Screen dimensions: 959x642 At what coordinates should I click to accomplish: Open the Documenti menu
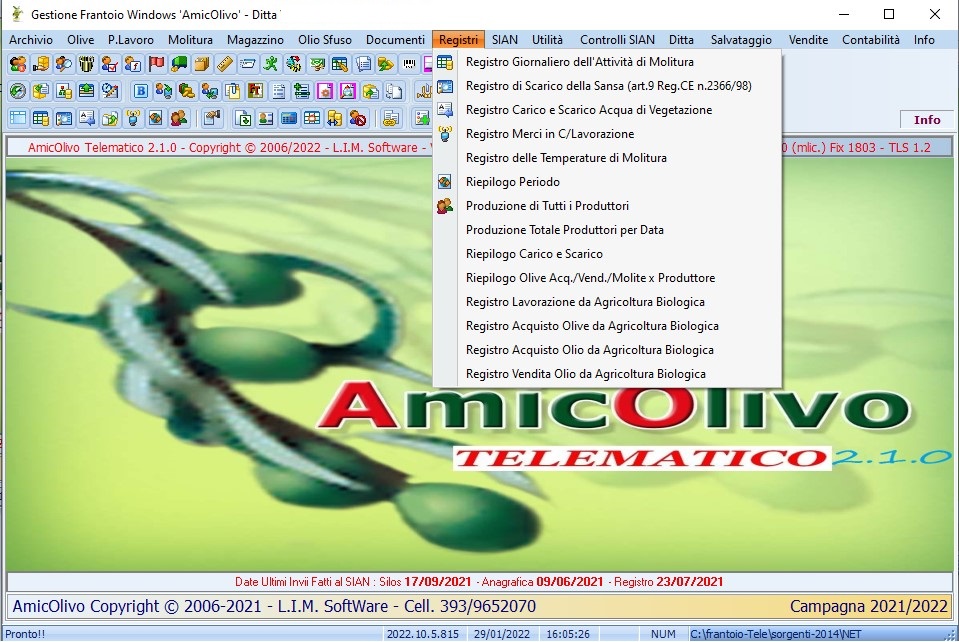coord(395,40)
